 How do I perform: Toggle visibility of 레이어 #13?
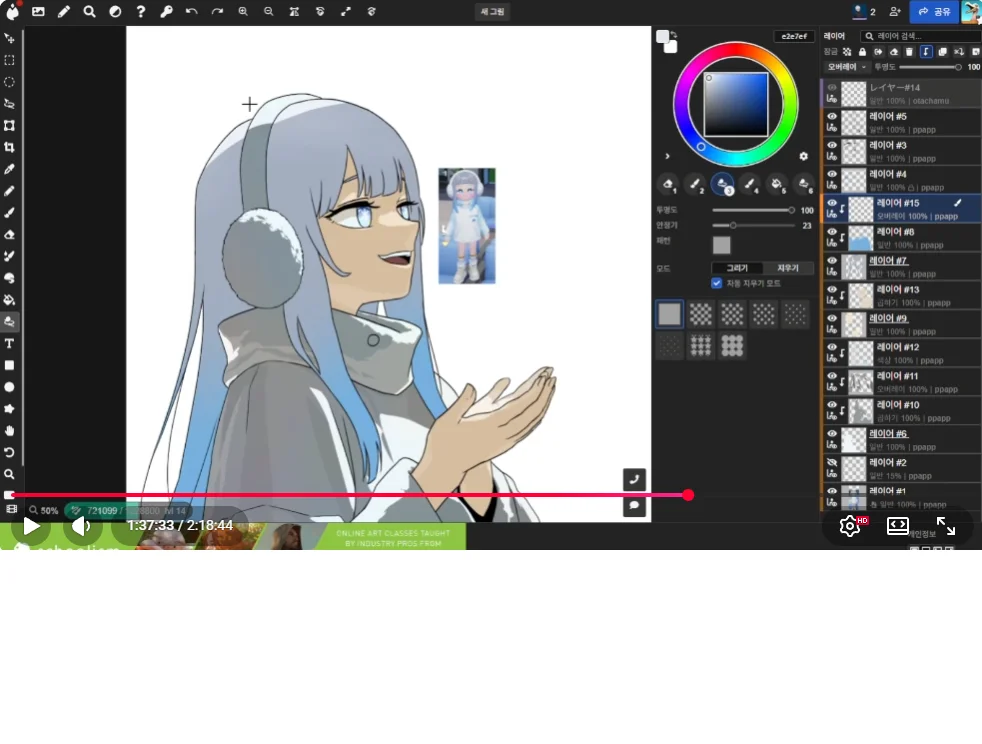tap(831, 290)
